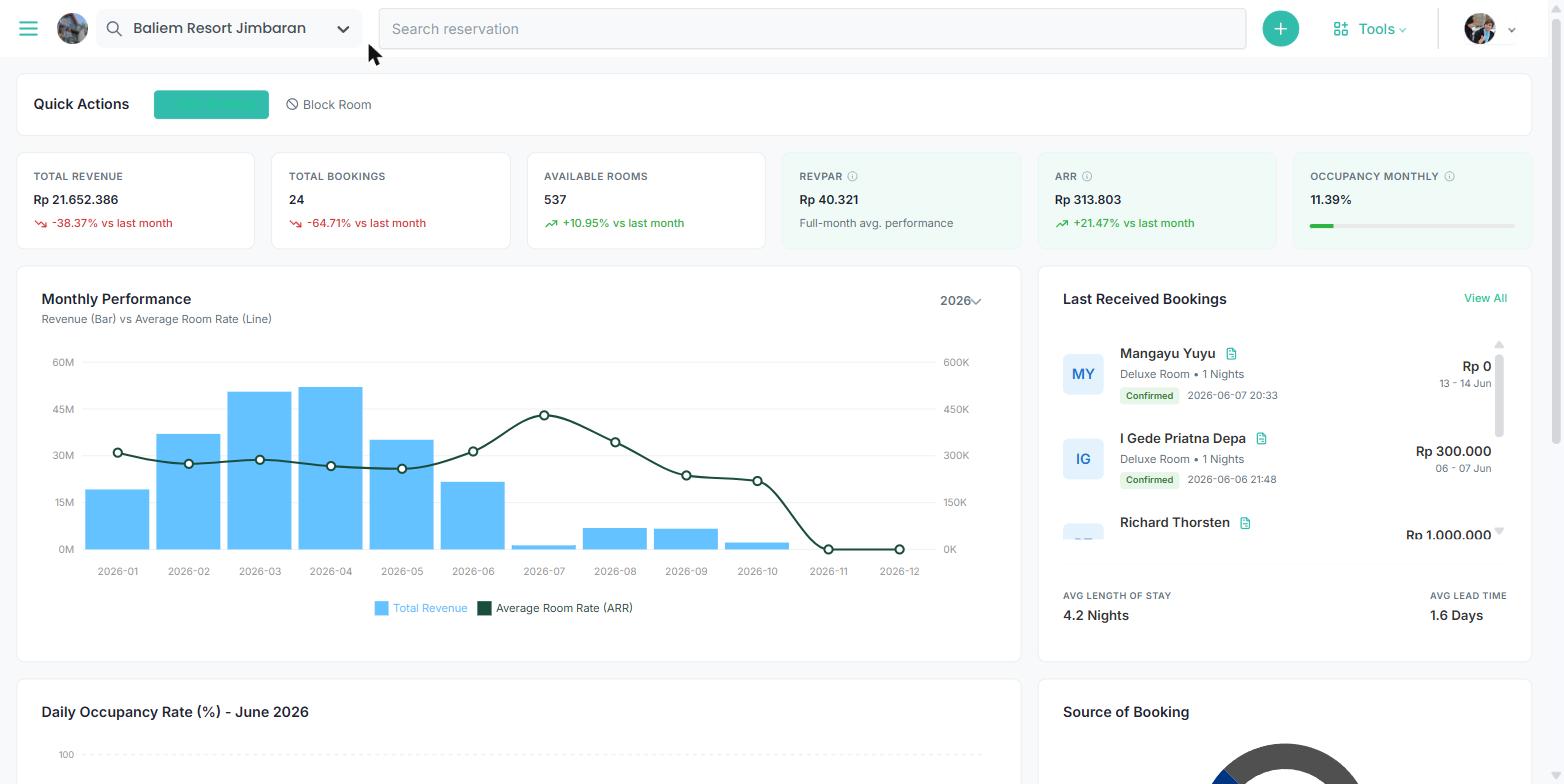This screenshot has width=1564, height=784.
Task: Click the 2026-07 ARR line point
Action: (544, 415)
